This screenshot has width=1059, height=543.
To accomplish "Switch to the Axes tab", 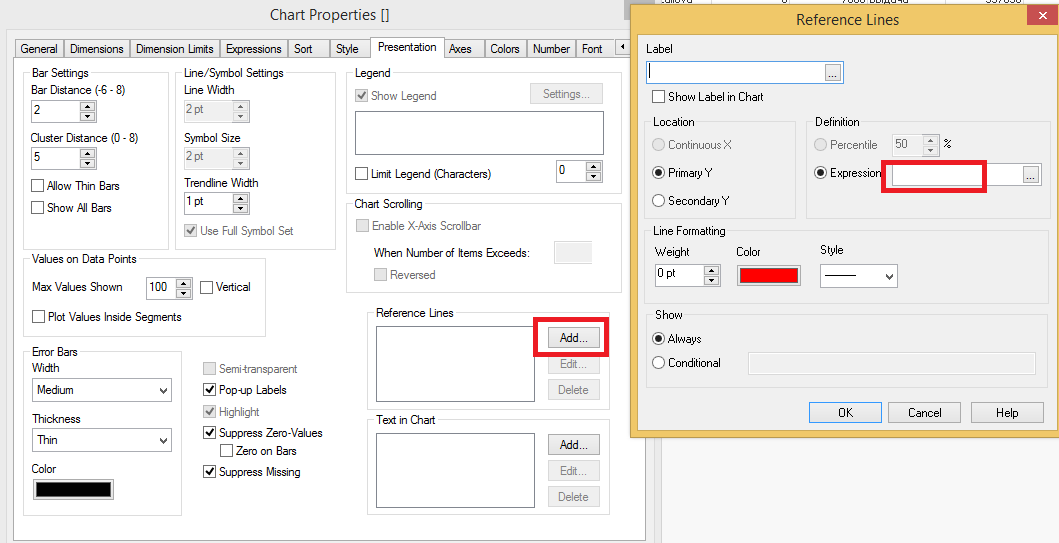I will 460,49.
